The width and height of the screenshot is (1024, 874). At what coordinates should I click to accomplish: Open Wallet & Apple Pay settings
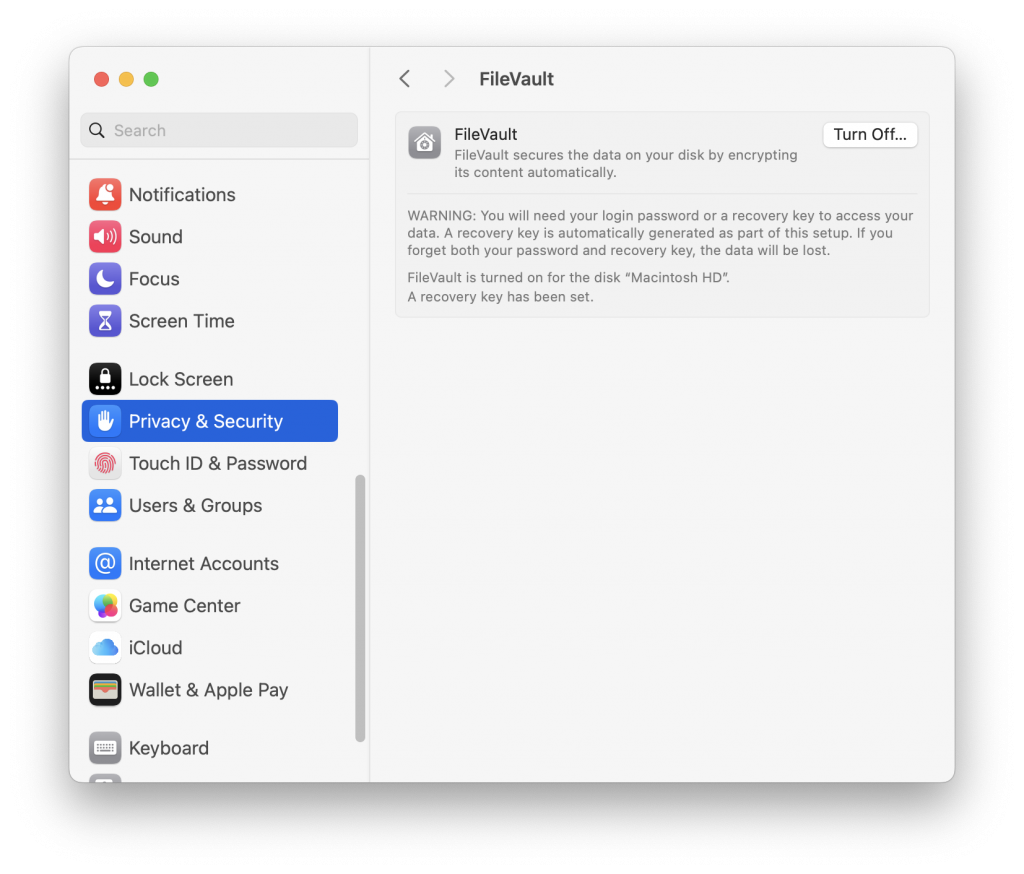tap(208, 690)
